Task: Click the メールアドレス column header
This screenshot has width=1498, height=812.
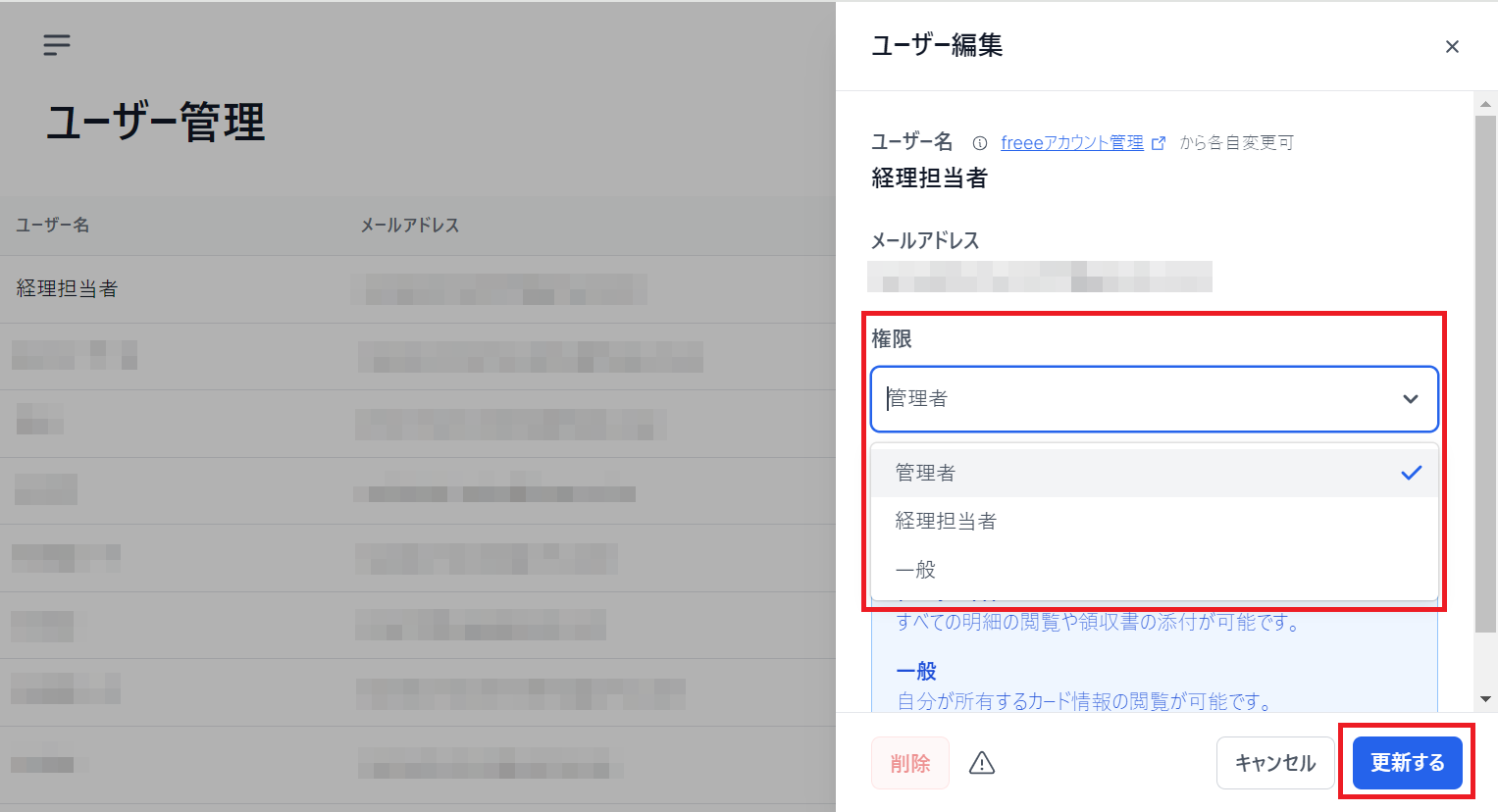Action: point(410,226)
